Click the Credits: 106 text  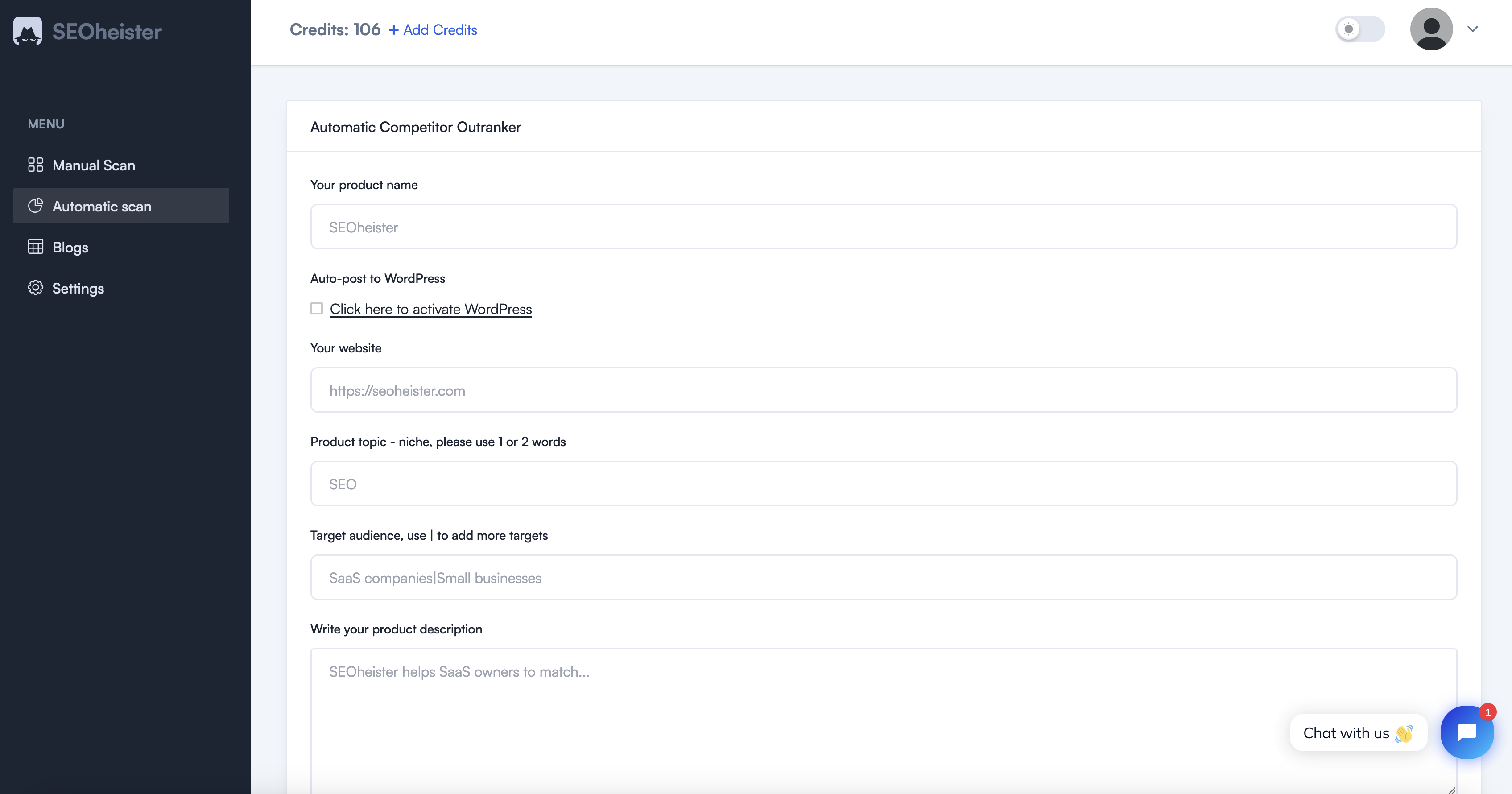pos(335,30)
